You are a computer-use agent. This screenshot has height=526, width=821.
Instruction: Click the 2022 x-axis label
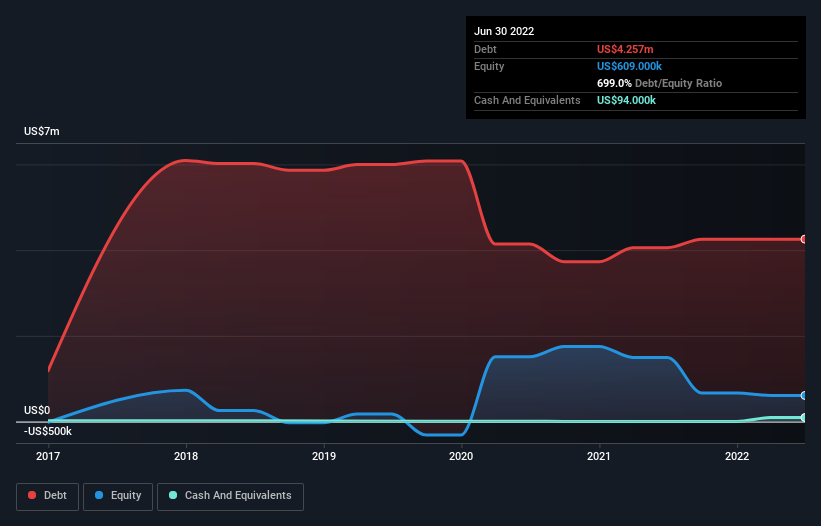(x=737, y=456)
